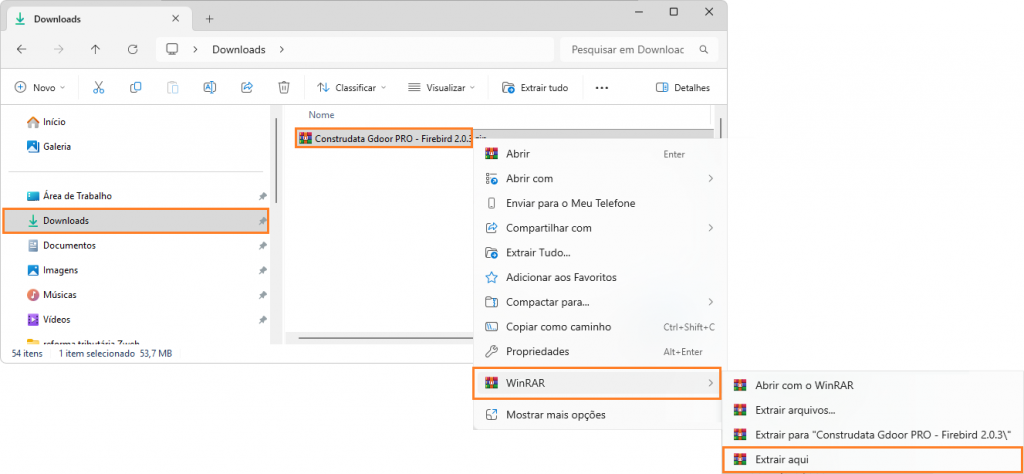The image size is (1024, 474).
Task: Click the Delete trash icon in toolbar
Action: (x=283, y=87)
